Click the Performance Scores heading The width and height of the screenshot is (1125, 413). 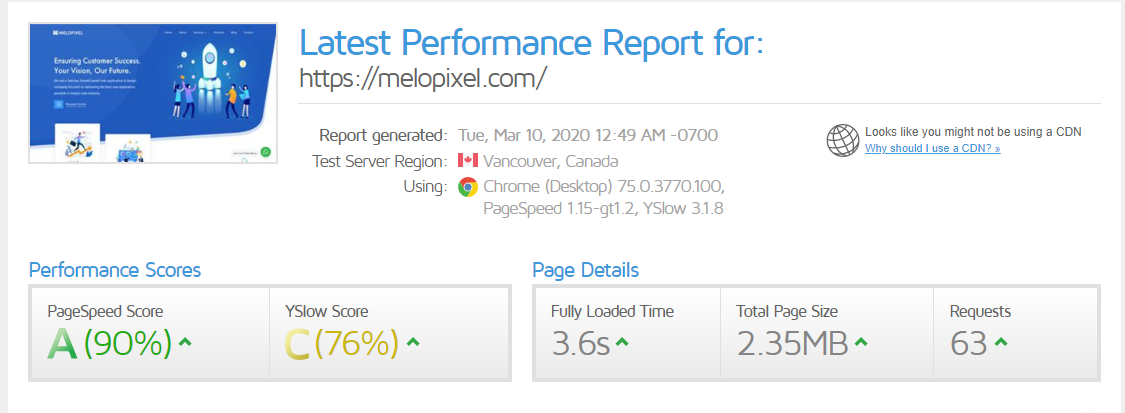115,270
